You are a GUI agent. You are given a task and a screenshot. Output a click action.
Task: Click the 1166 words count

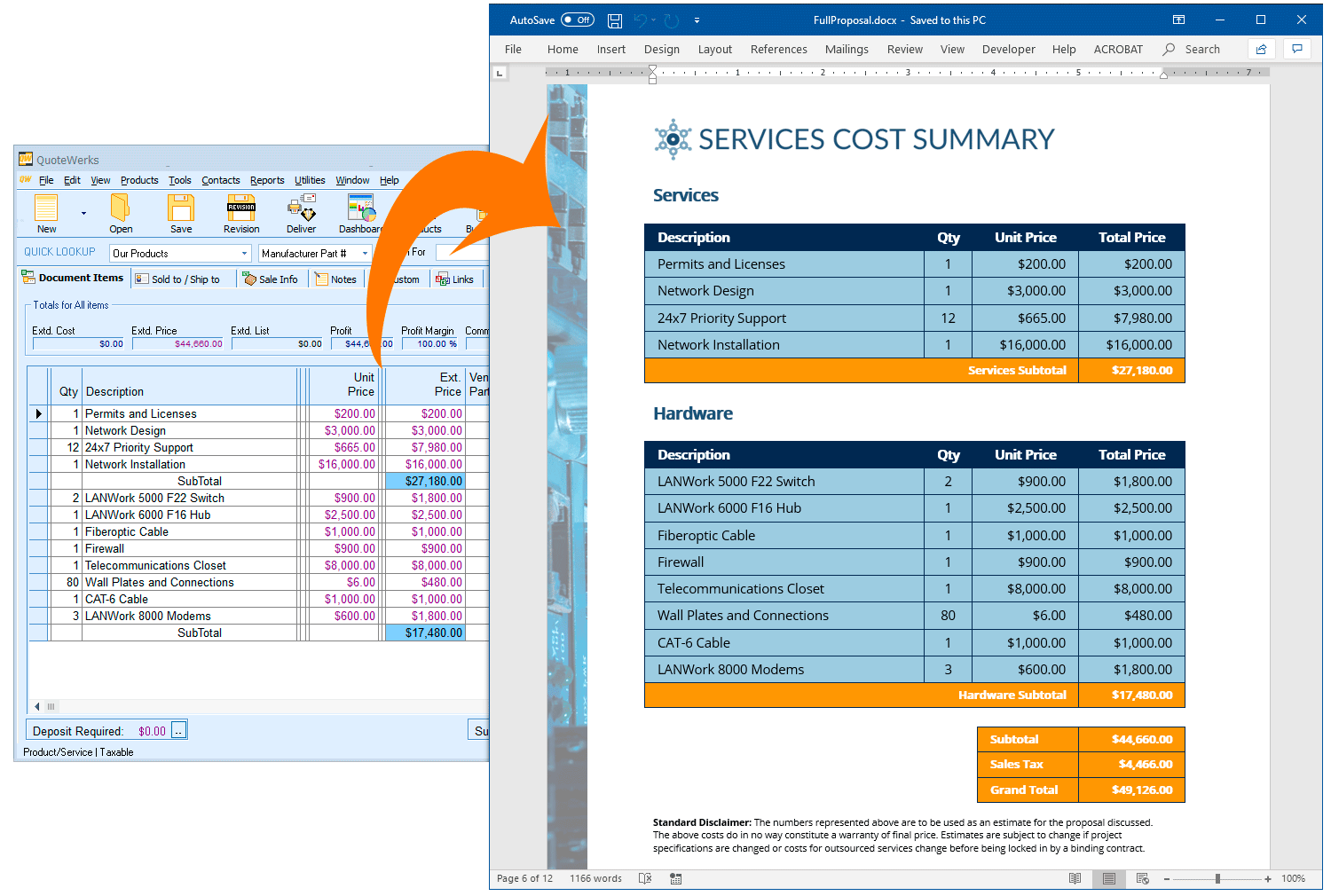coord(595,878)
